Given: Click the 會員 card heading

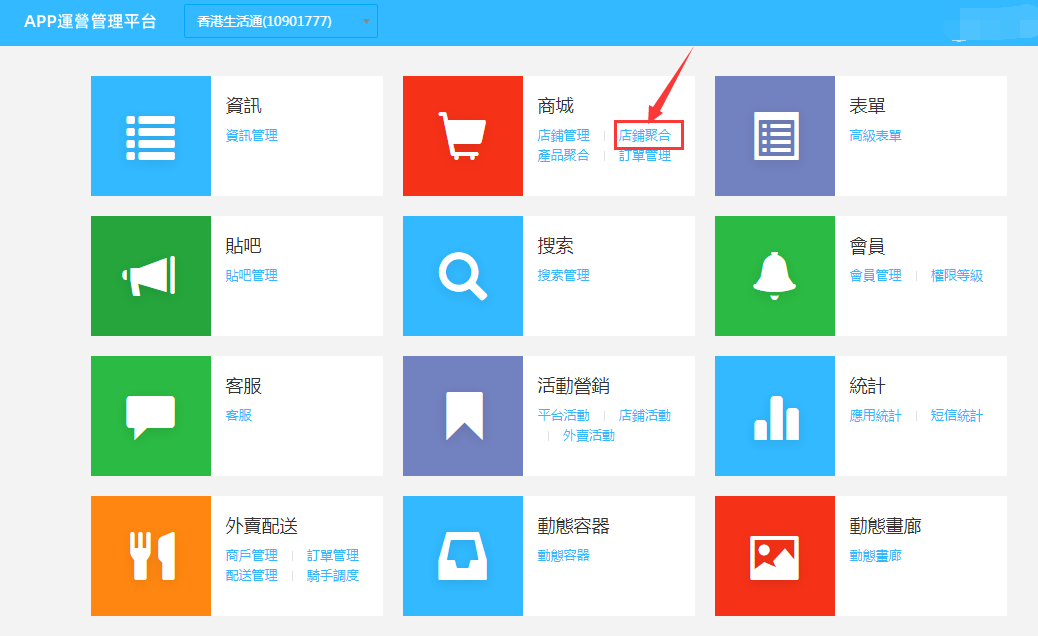Looking at the screenshot, I should (867, 246).
